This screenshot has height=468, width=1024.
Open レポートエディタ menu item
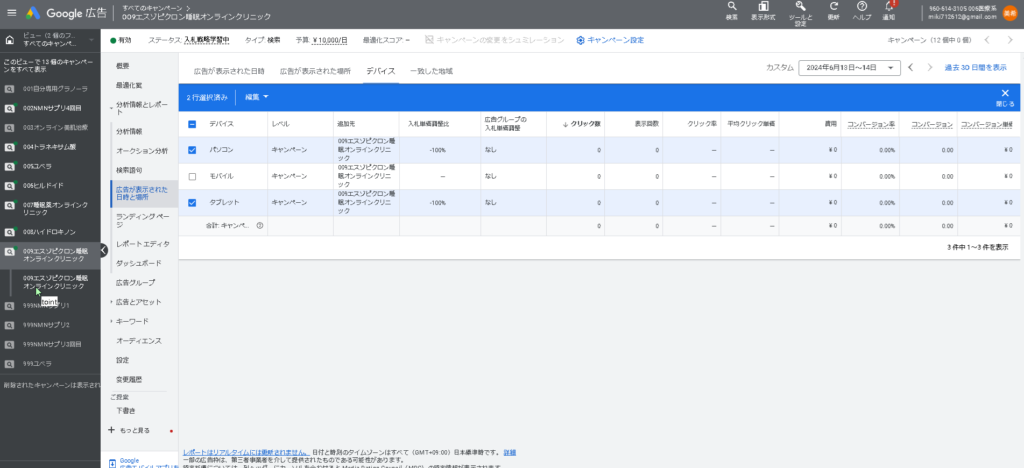[142, 243]
